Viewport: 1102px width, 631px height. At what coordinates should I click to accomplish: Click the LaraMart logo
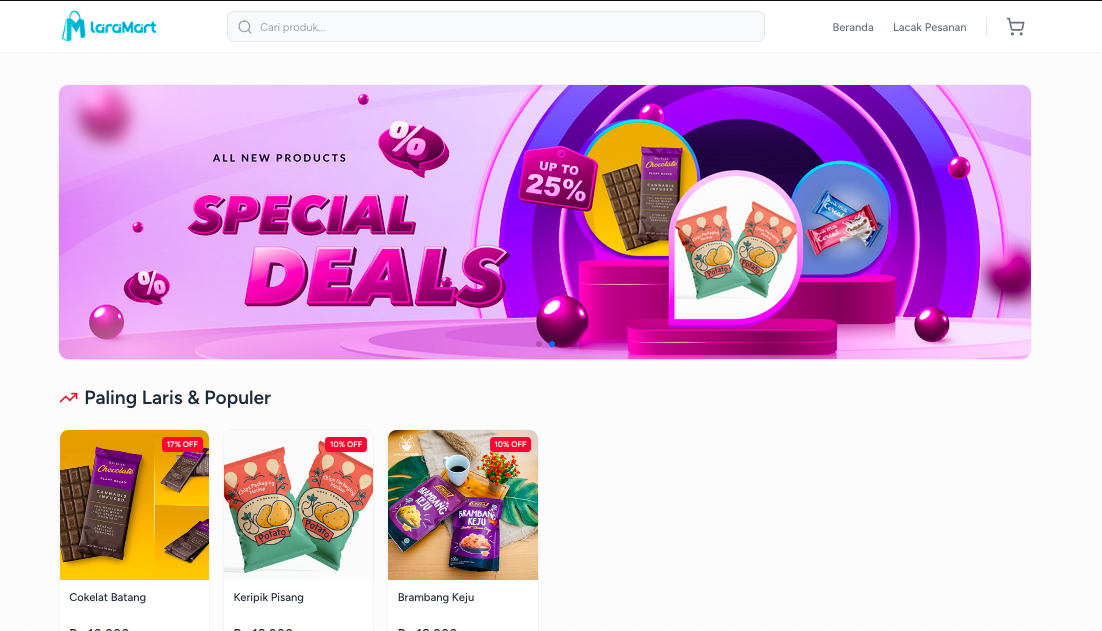pyautogui.click(x=109, y=27)
